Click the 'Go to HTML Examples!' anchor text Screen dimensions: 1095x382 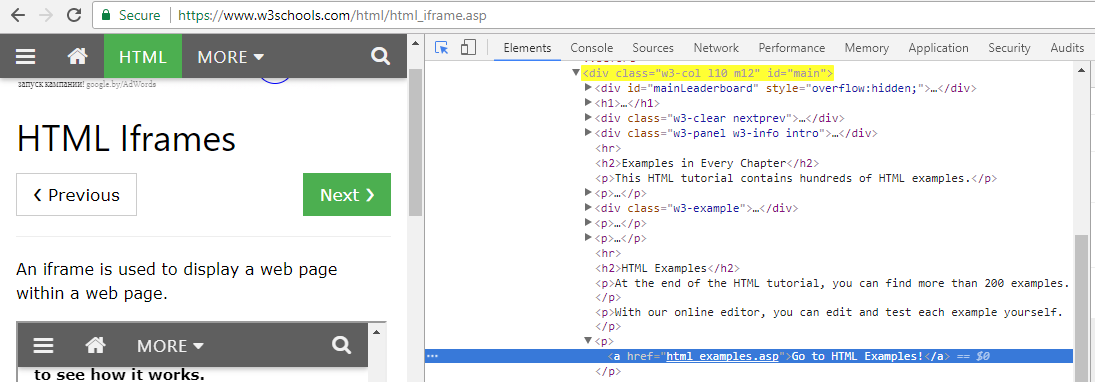(x=858, y=356)
